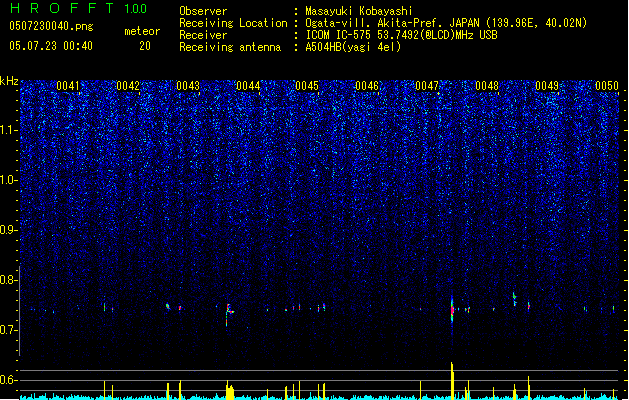Click the 0.7 frequency axis label

[9, 330]
